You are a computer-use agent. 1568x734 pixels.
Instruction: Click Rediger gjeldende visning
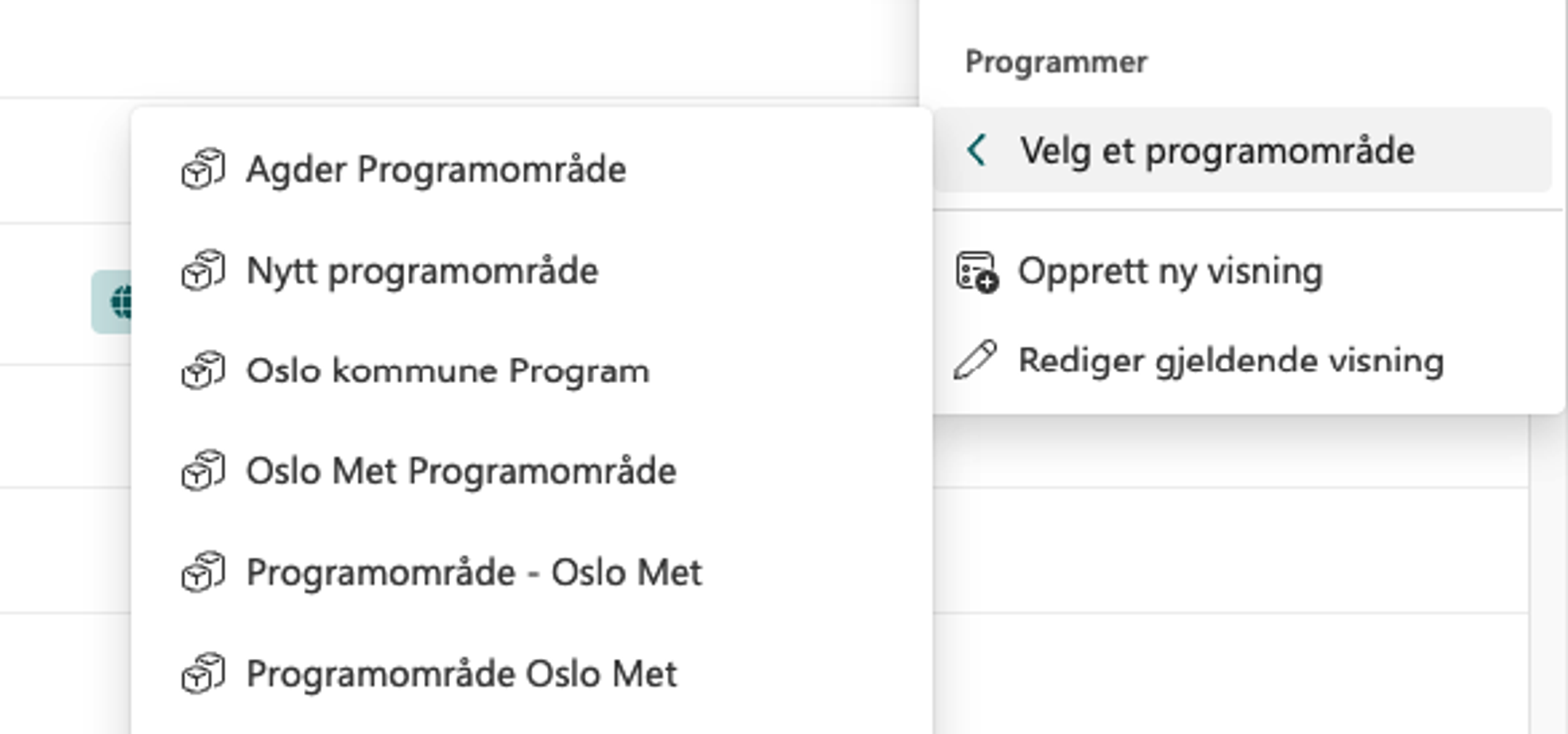(x=1231, y=360)
